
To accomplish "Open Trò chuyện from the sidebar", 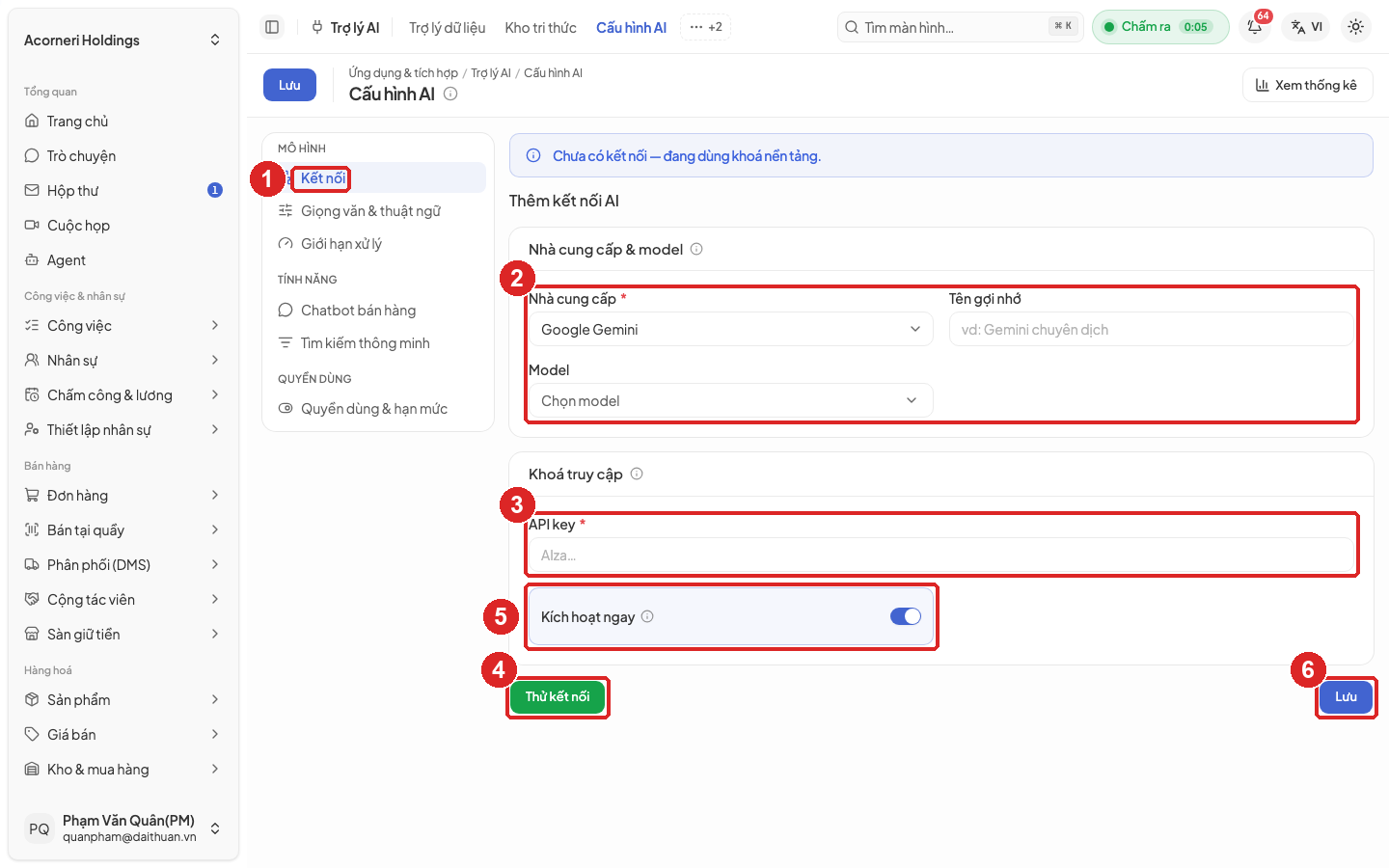I will coord(123,156).
